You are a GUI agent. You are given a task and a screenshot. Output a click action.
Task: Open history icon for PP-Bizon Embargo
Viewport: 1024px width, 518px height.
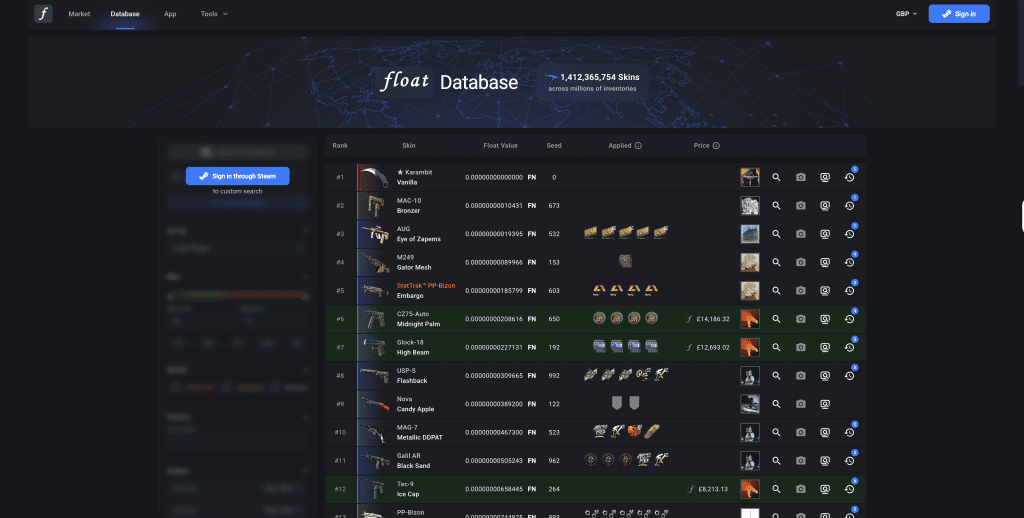point(850,291)
